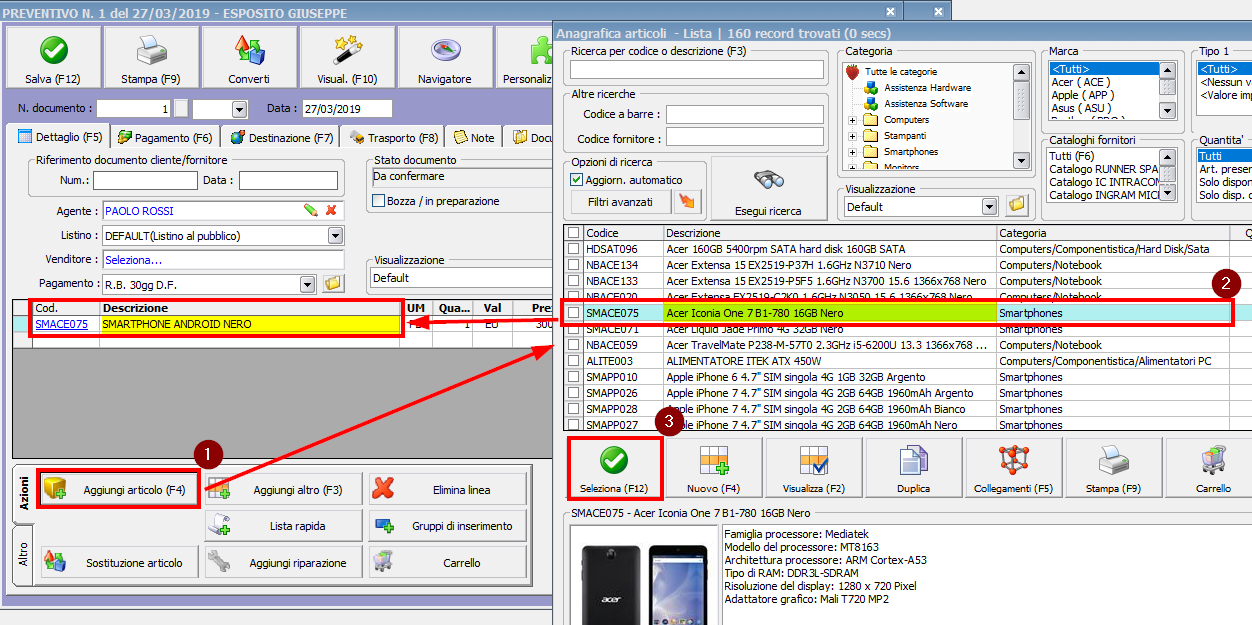Click the orange arrow next to Filtri avanzati
The height and width of the screenshot is (625, 1252).
[x=688, y=202]
